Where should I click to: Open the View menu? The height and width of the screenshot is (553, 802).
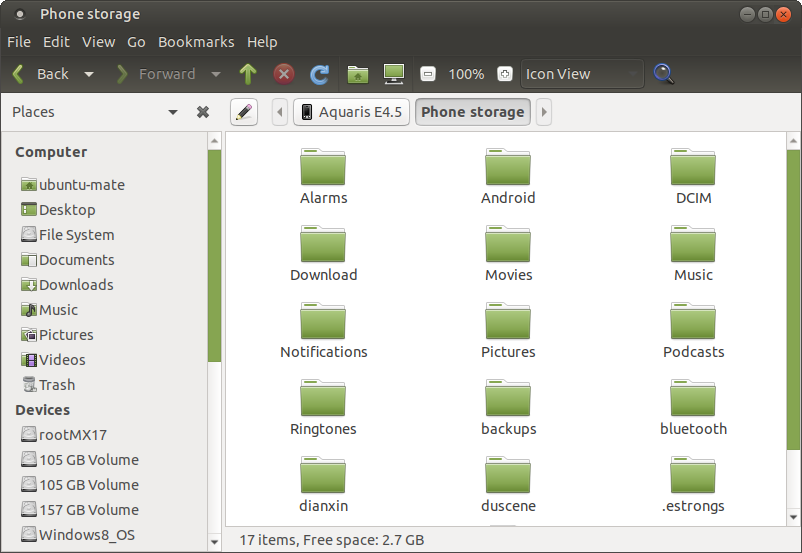(x=98, y=42)
